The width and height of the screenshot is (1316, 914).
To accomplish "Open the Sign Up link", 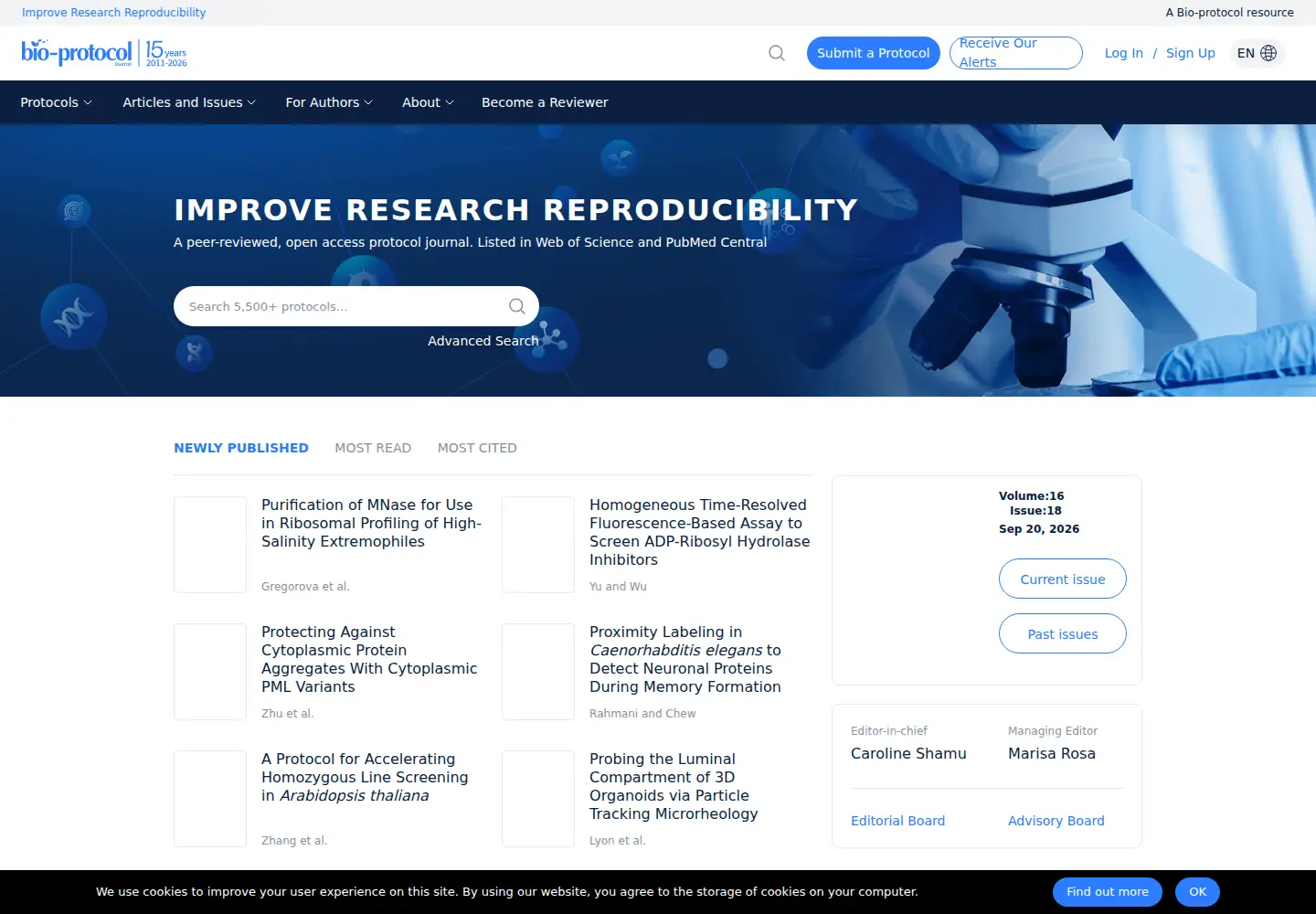I will pos(1191,53).
